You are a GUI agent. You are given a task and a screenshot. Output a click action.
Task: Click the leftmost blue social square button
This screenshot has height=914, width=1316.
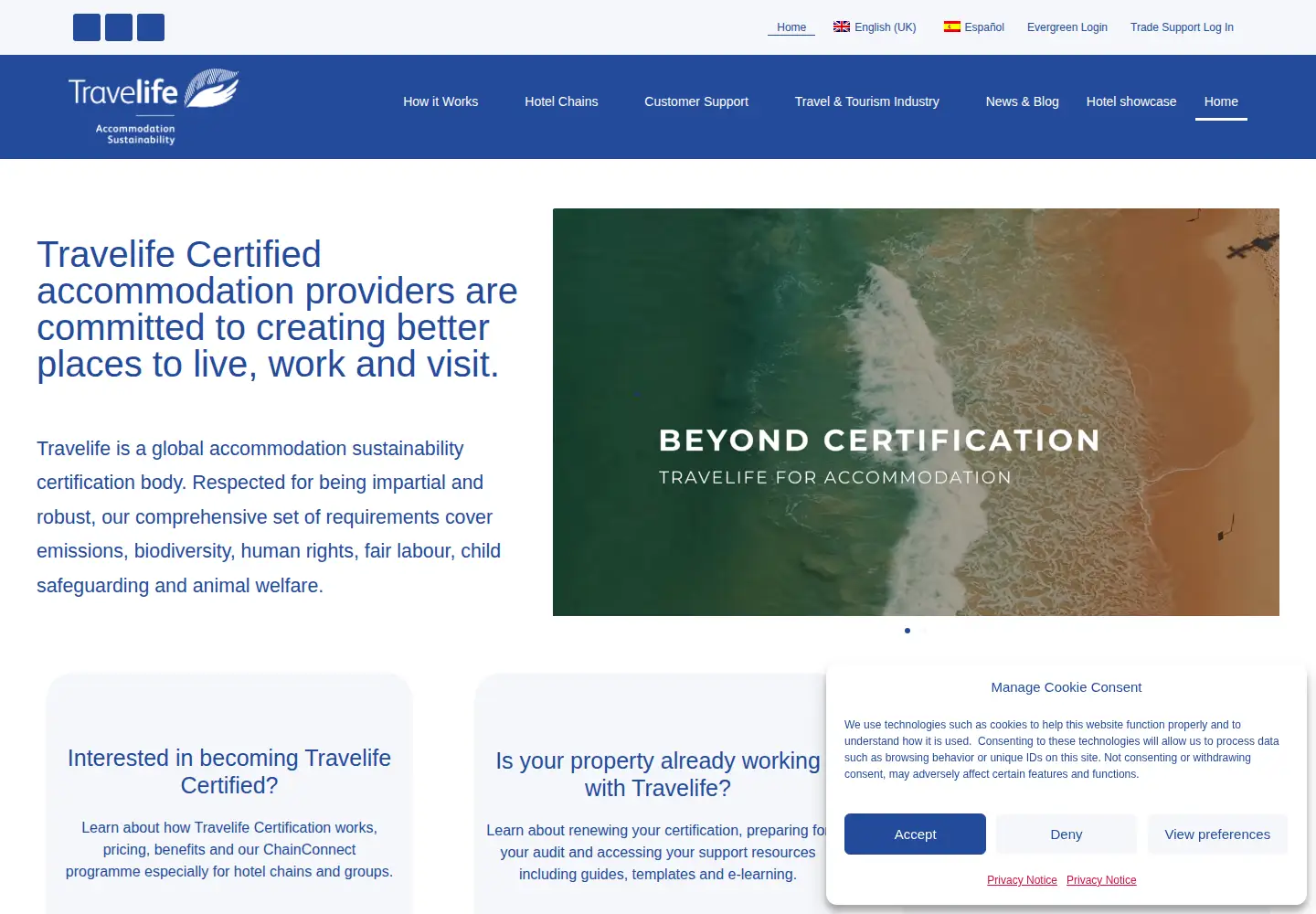click(87, 27)
